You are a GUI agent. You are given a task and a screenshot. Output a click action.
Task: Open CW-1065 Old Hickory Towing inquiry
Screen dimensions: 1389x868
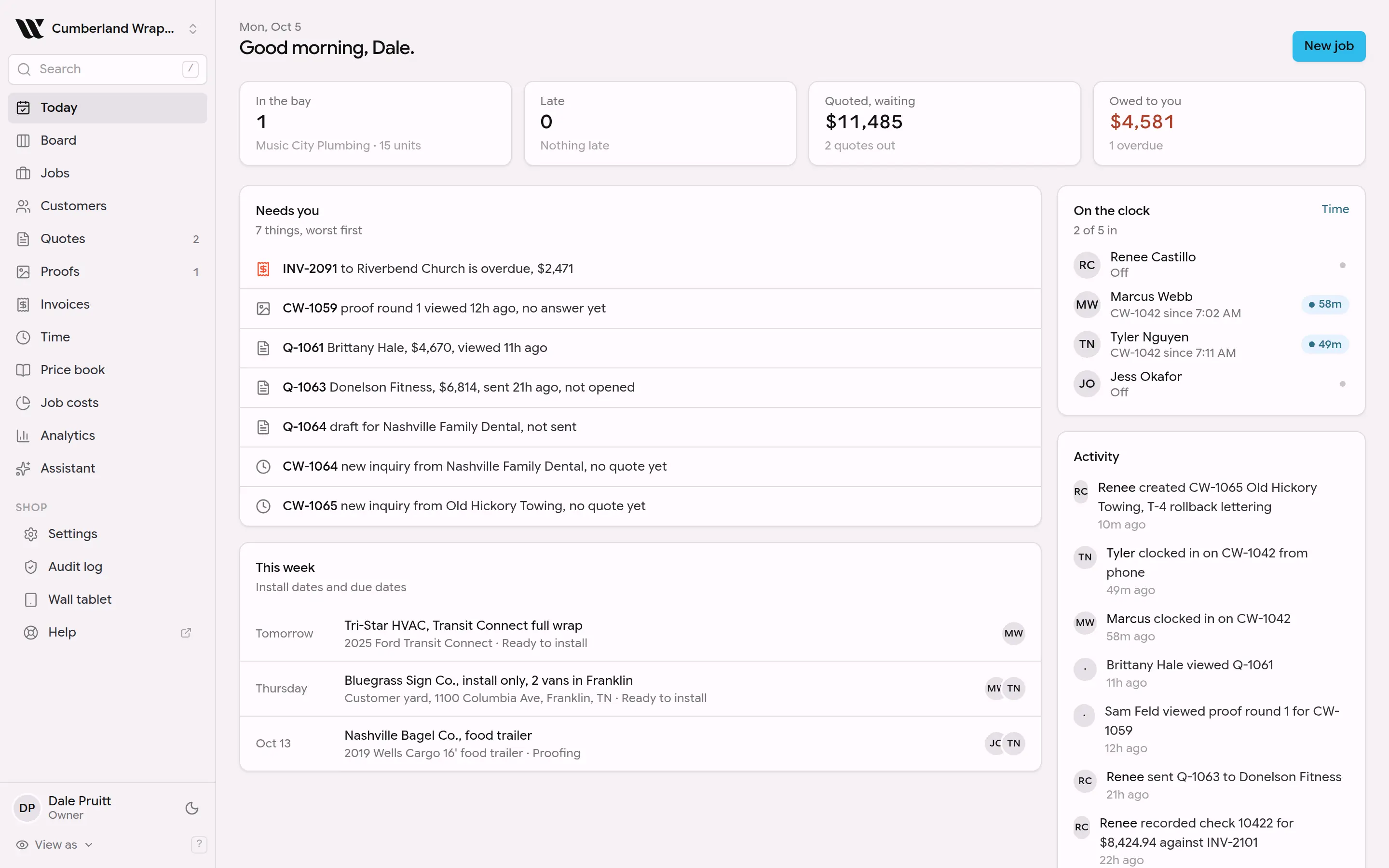pos(640,506)
